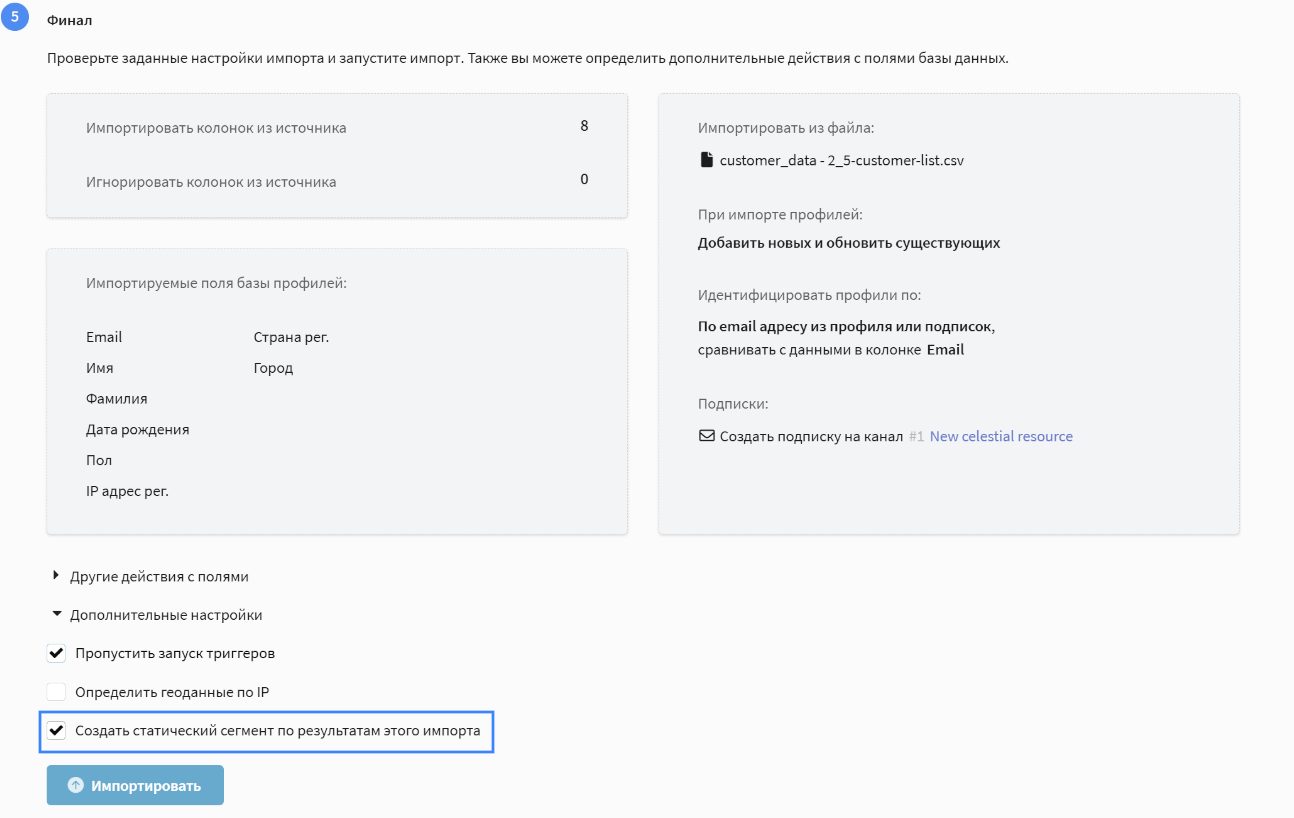Image resolution: width=1294 pixels, height=818 pixels.
Task: Click the file icon next to customer_data csv
Action: 706,159
